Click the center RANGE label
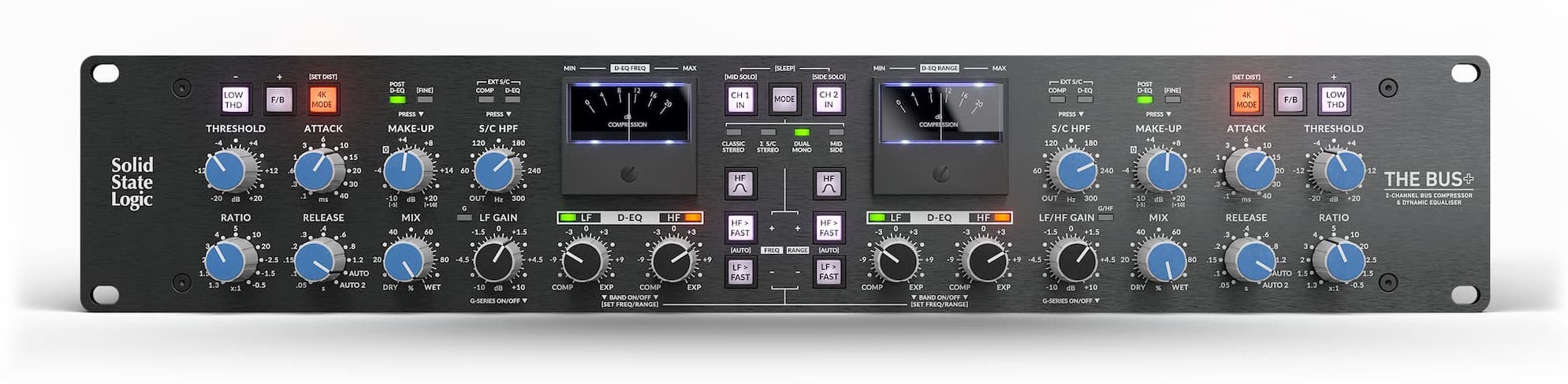The width and height of the screenshot is (1568, 384). (798, 250)
